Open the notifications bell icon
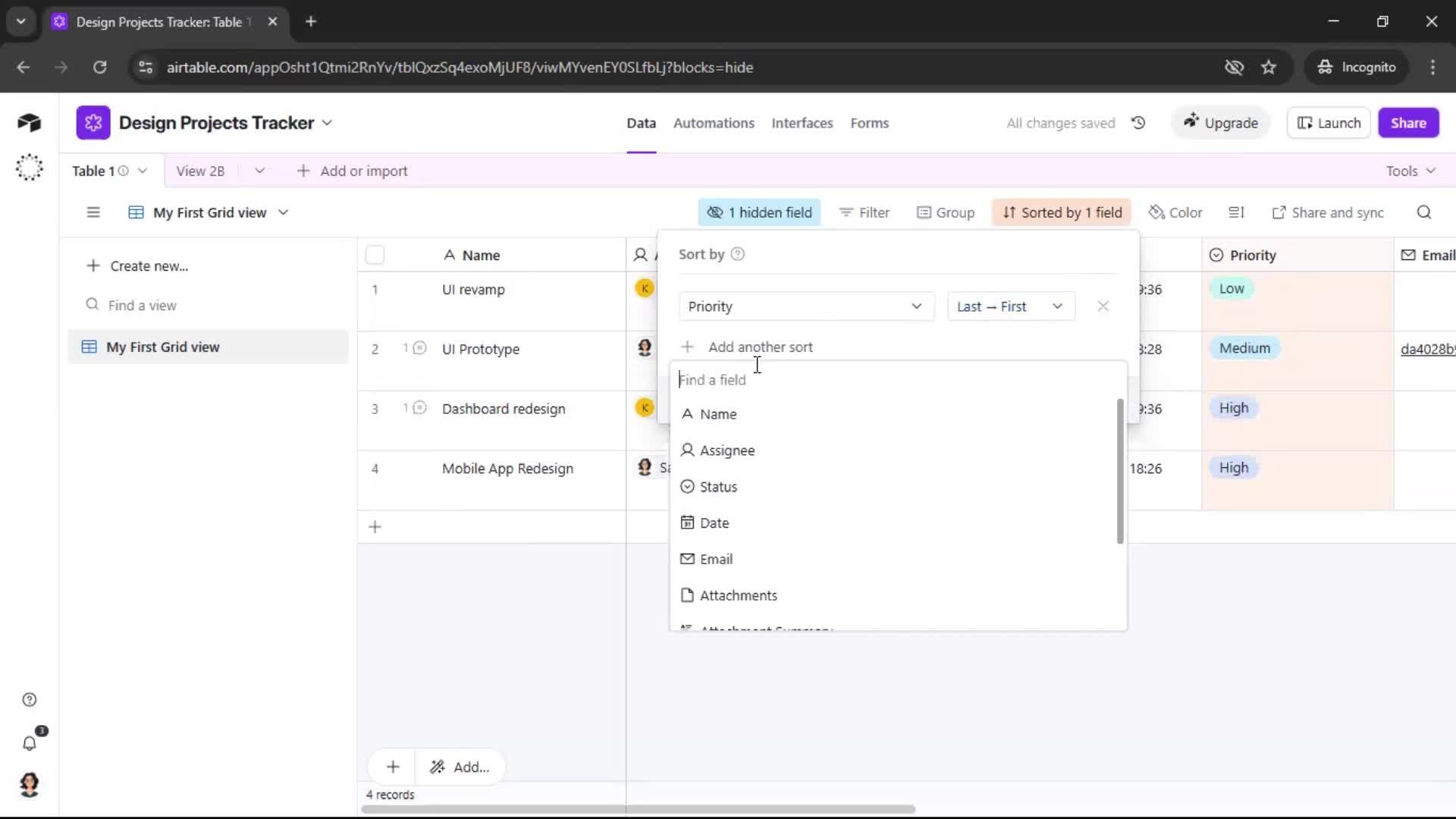This screenshot has width=1456, height=819. (x=30, y=743)
